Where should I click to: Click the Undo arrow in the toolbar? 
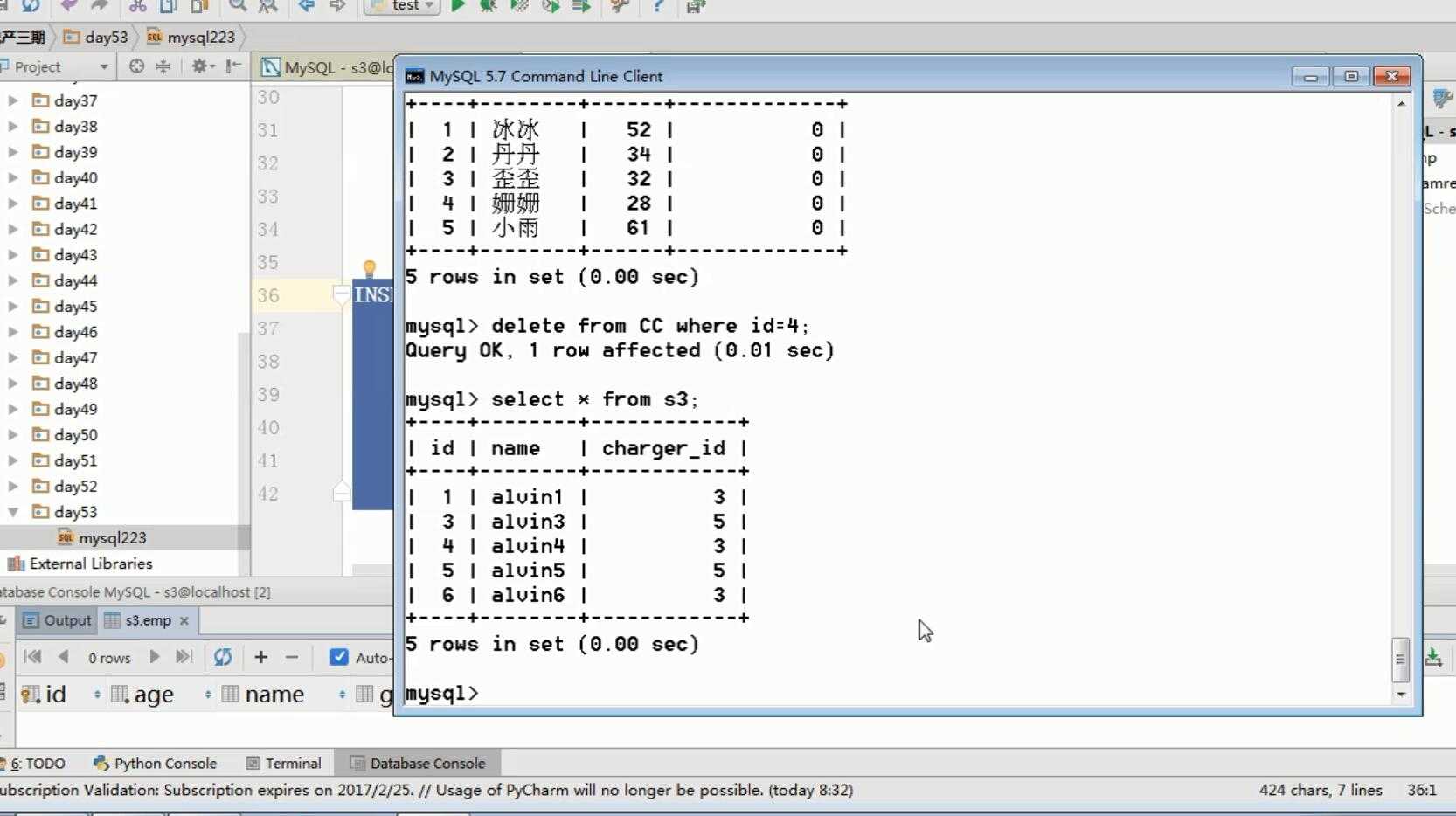(69, 6)
